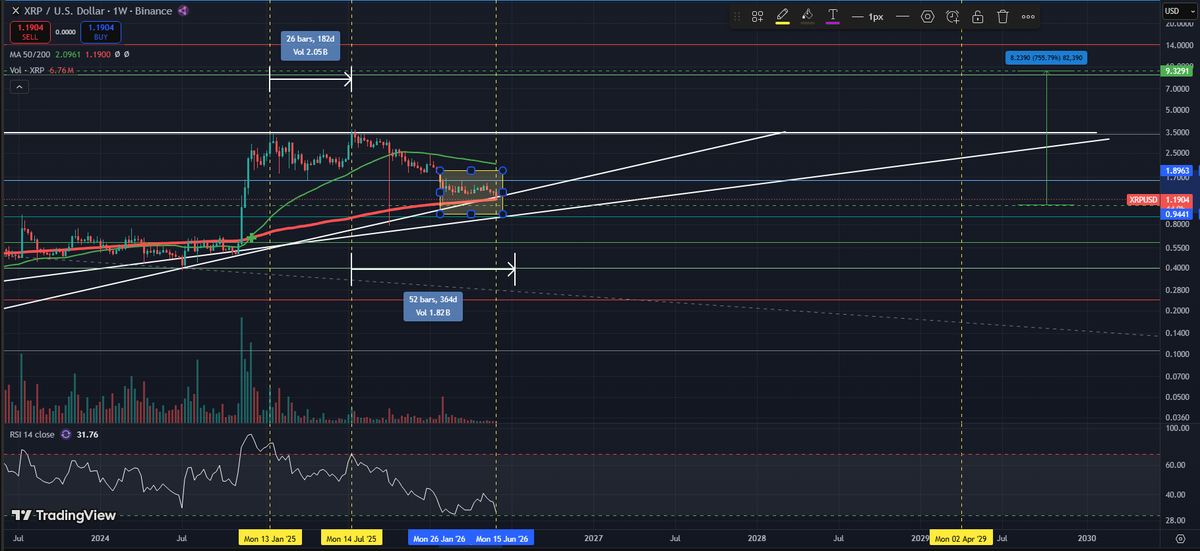Add alert with the clock-plus icon

click(953, 17)
